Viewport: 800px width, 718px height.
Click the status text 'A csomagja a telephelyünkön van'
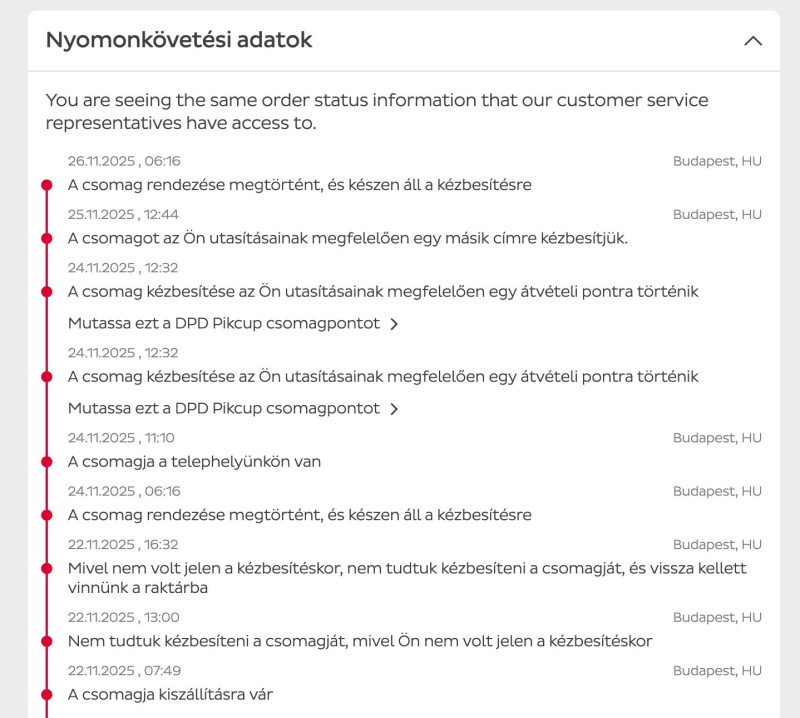pyautogui.click(x=194, y=462)
